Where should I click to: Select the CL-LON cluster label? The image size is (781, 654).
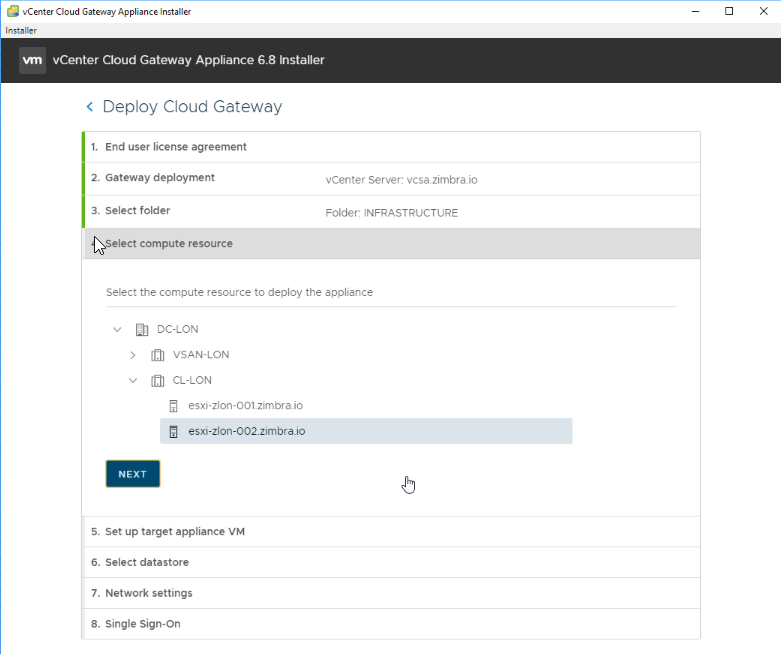(192, 380)
